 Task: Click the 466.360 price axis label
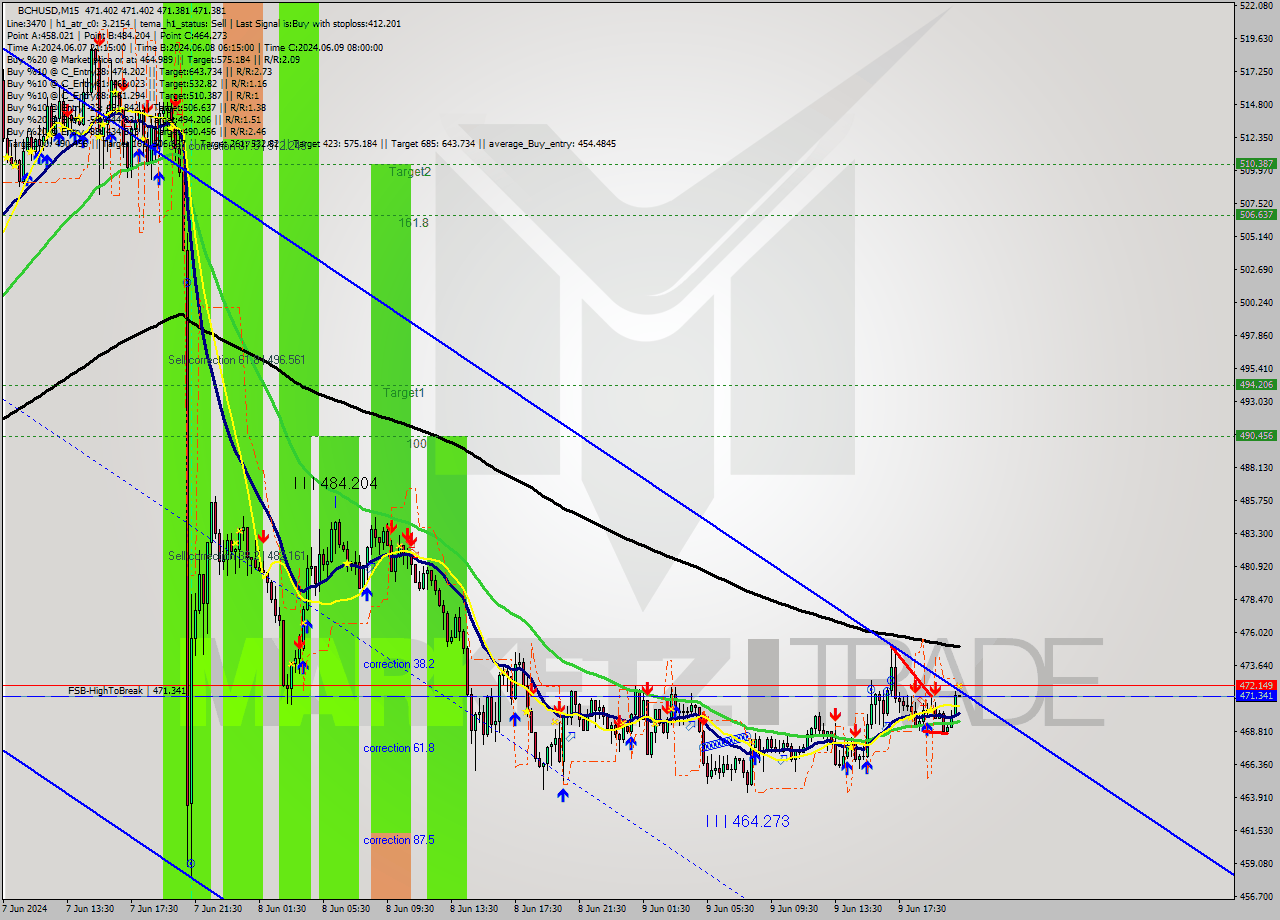tap(1256, 765)
